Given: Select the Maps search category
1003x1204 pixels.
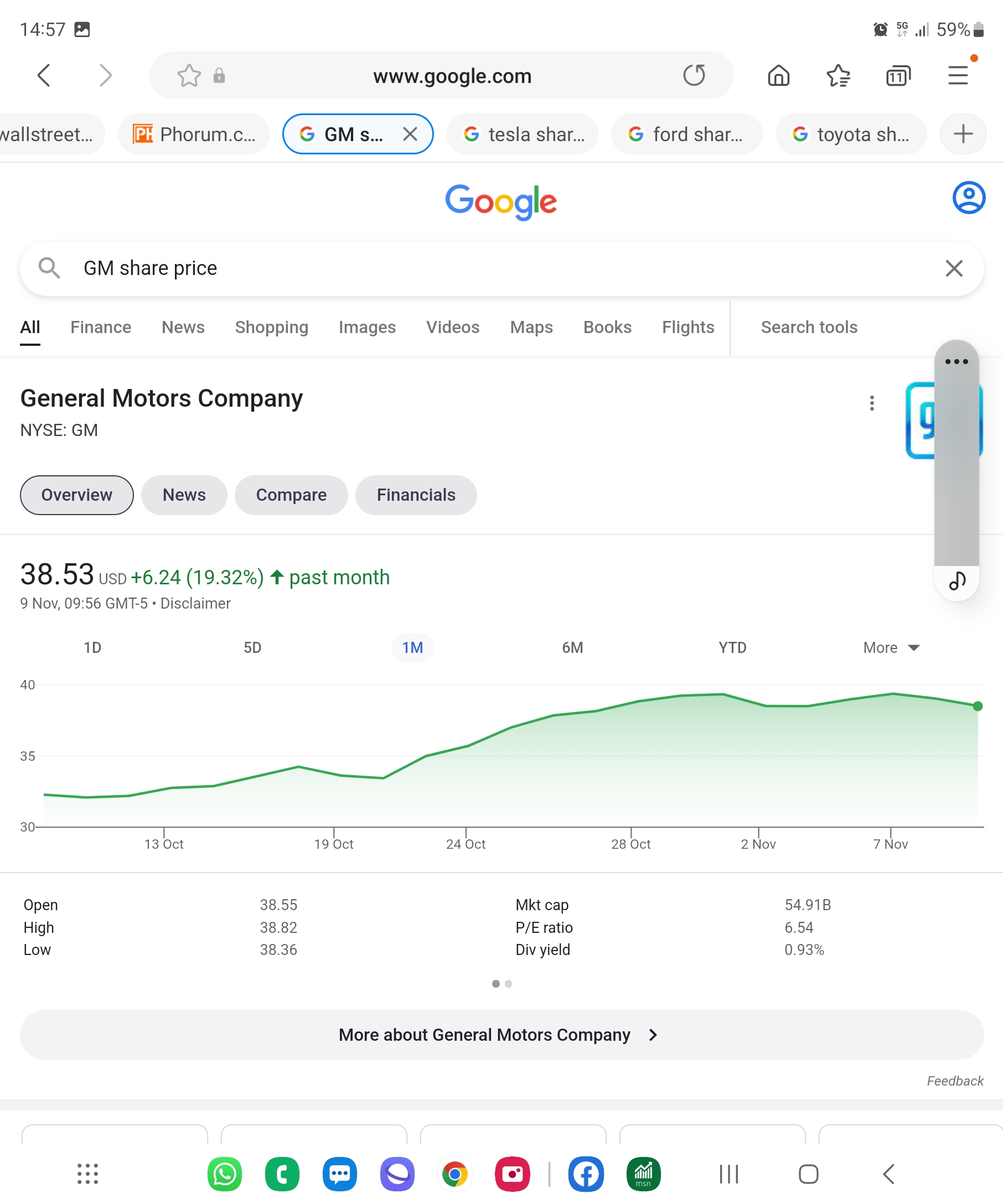Looking at the screenshot, I should click(531, 327).
